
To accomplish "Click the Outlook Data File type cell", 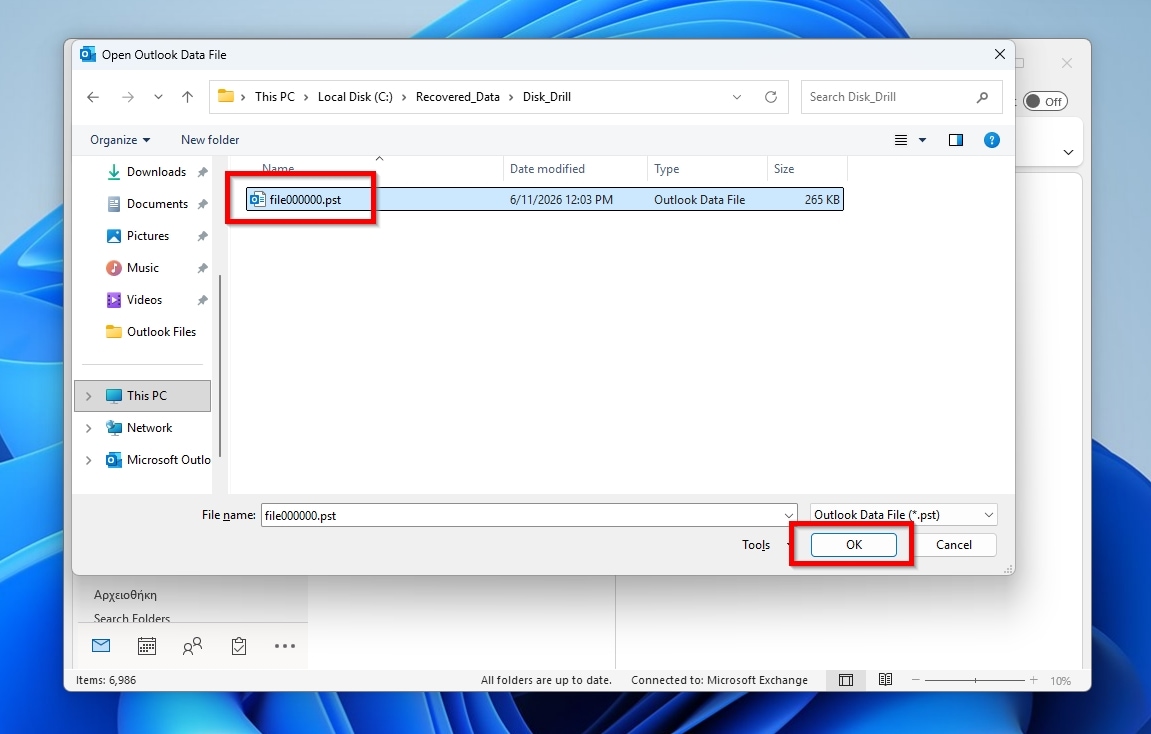I will pos(700,200).
